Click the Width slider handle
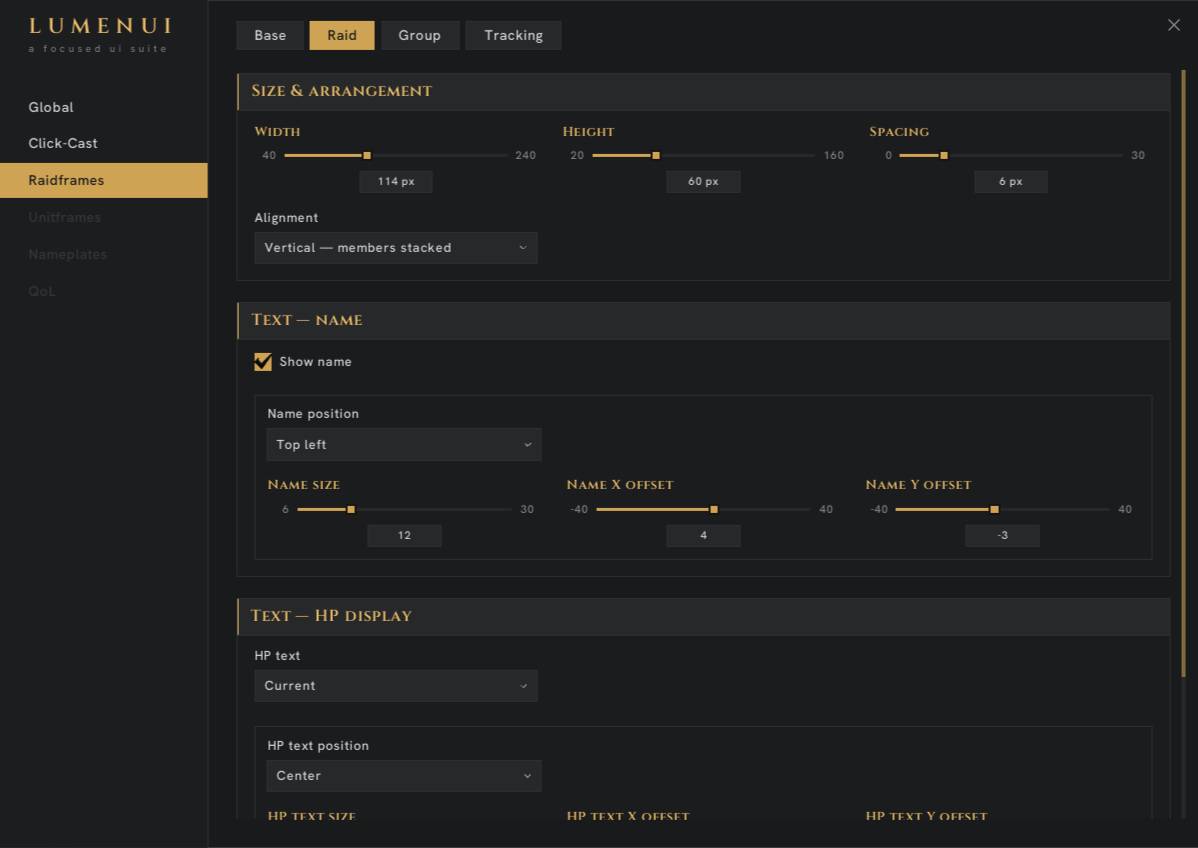1198x848 pixels. click(x=367, y=155)
